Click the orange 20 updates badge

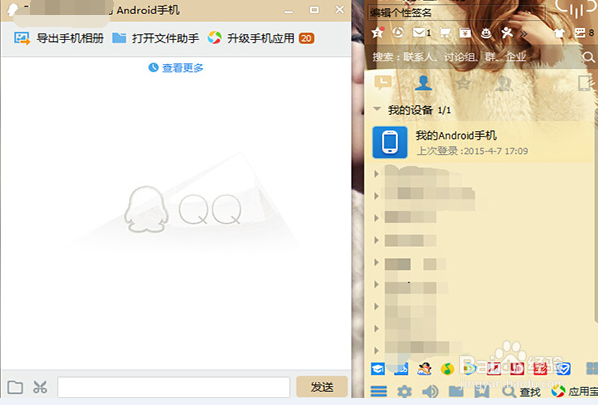[x=306, y=38]
